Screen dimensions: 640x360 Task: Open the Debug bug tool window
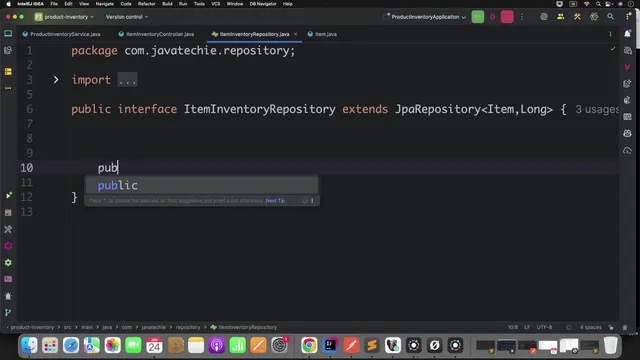coord(8,296)
